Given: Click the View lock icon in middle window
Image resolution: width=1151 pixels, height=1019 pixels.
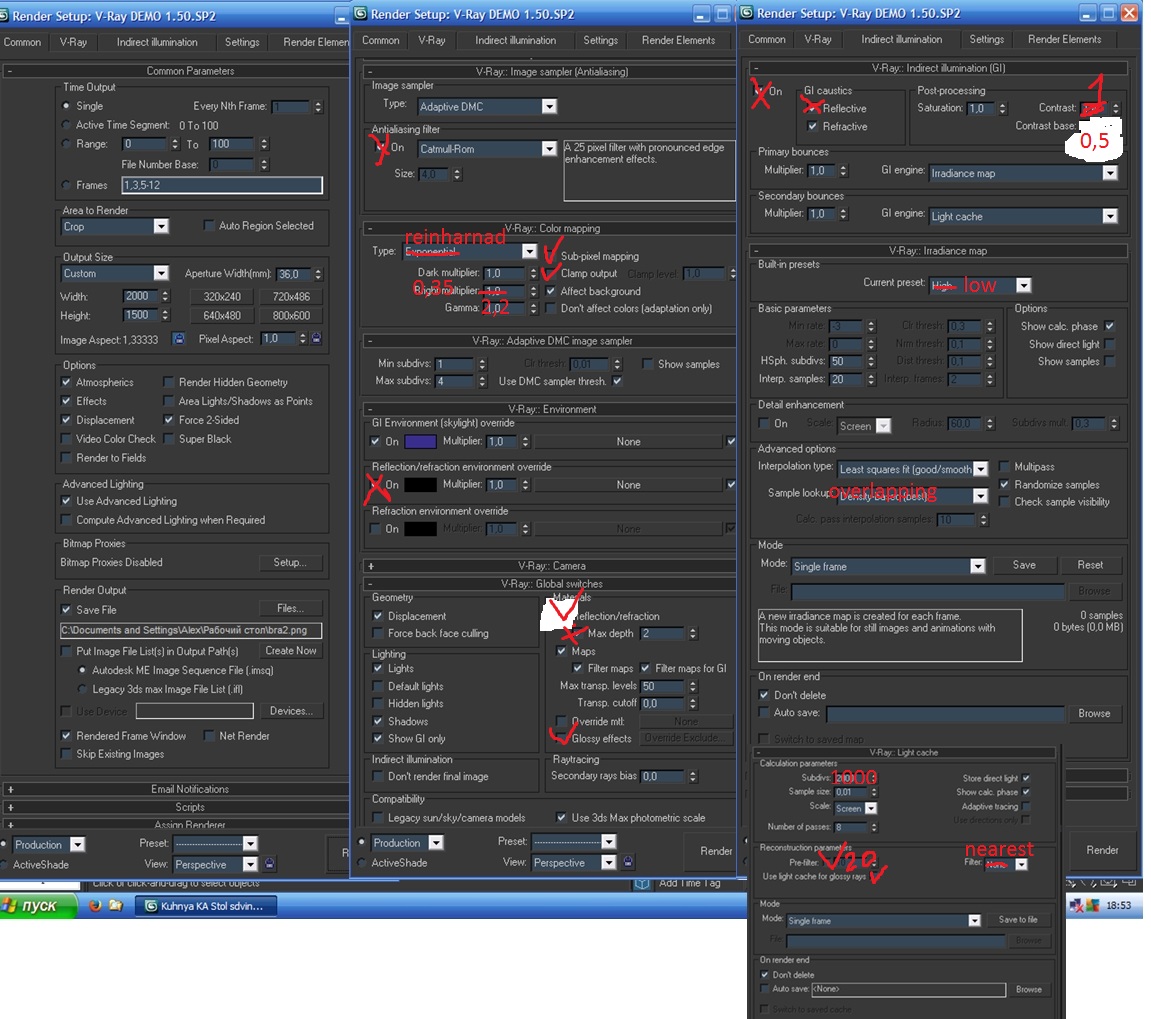Looking at the screenshot, I should [628, 862].
